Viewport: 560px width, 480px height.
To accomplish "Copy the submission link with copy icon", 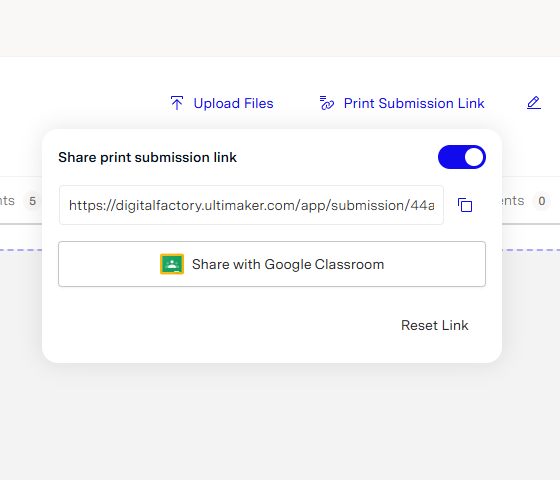I will [465, 205].
